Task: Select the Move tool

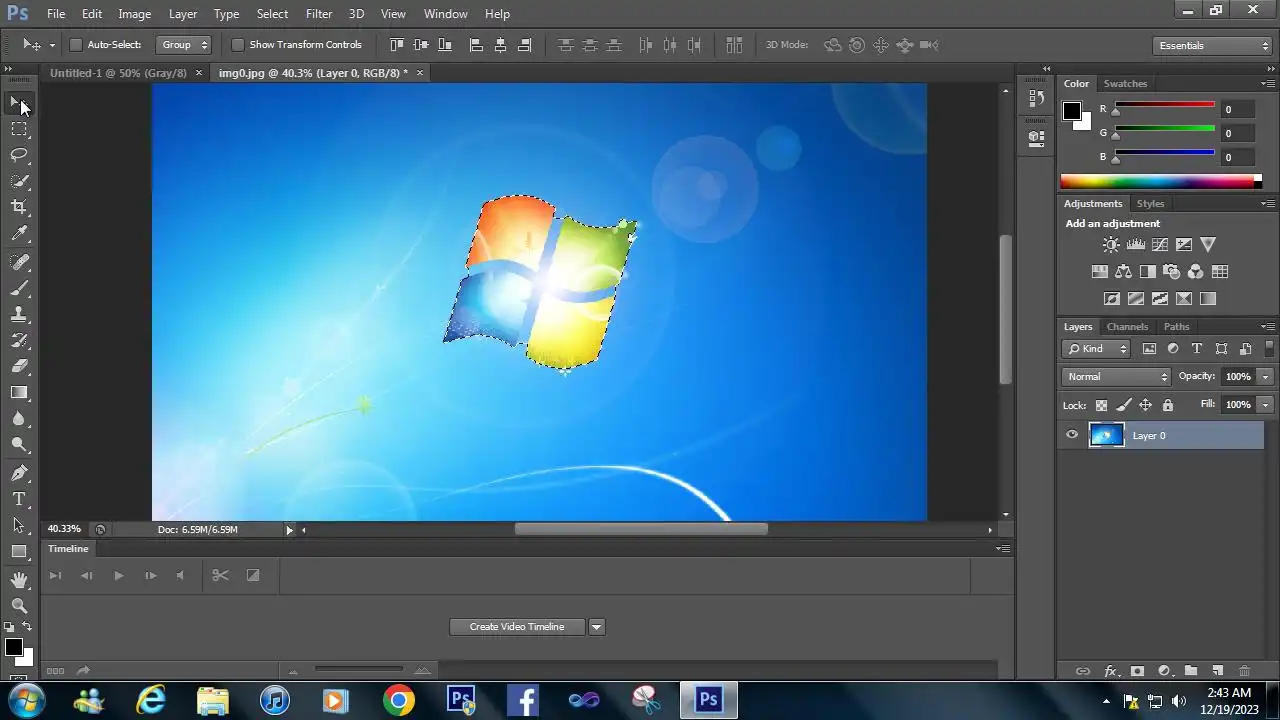Action: (x=19, y=103)
